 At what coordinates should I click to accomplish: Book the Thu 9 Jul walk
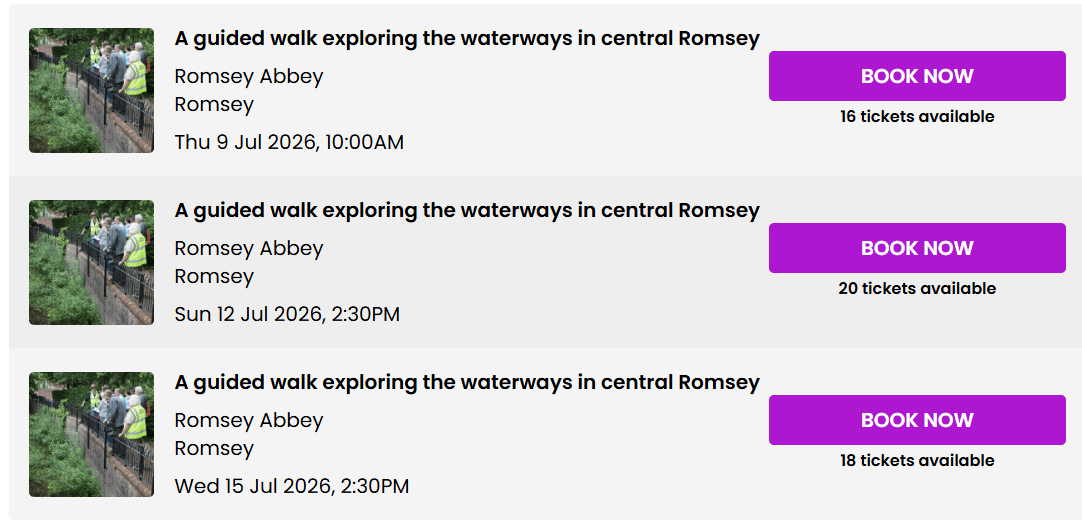[917, 76]
